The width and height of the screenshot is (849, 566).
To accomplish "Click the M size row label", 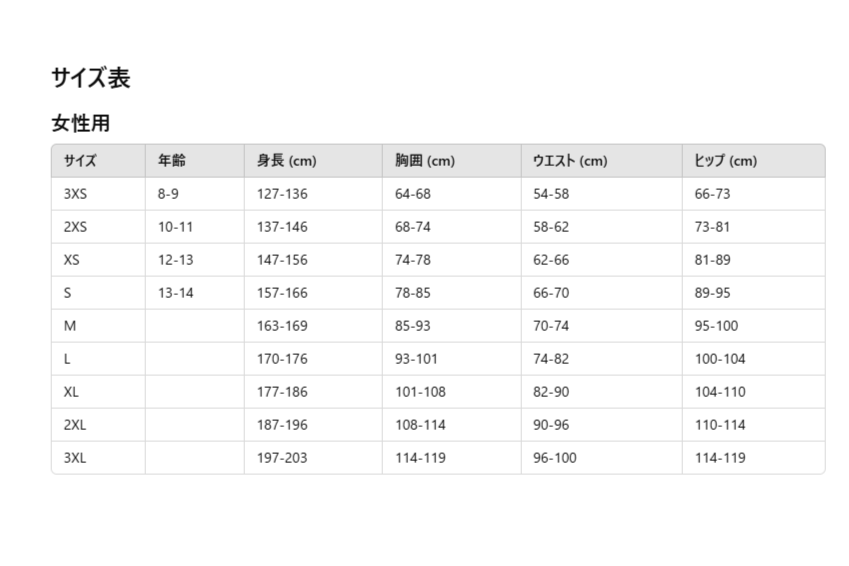I will [x=70, y=326].
